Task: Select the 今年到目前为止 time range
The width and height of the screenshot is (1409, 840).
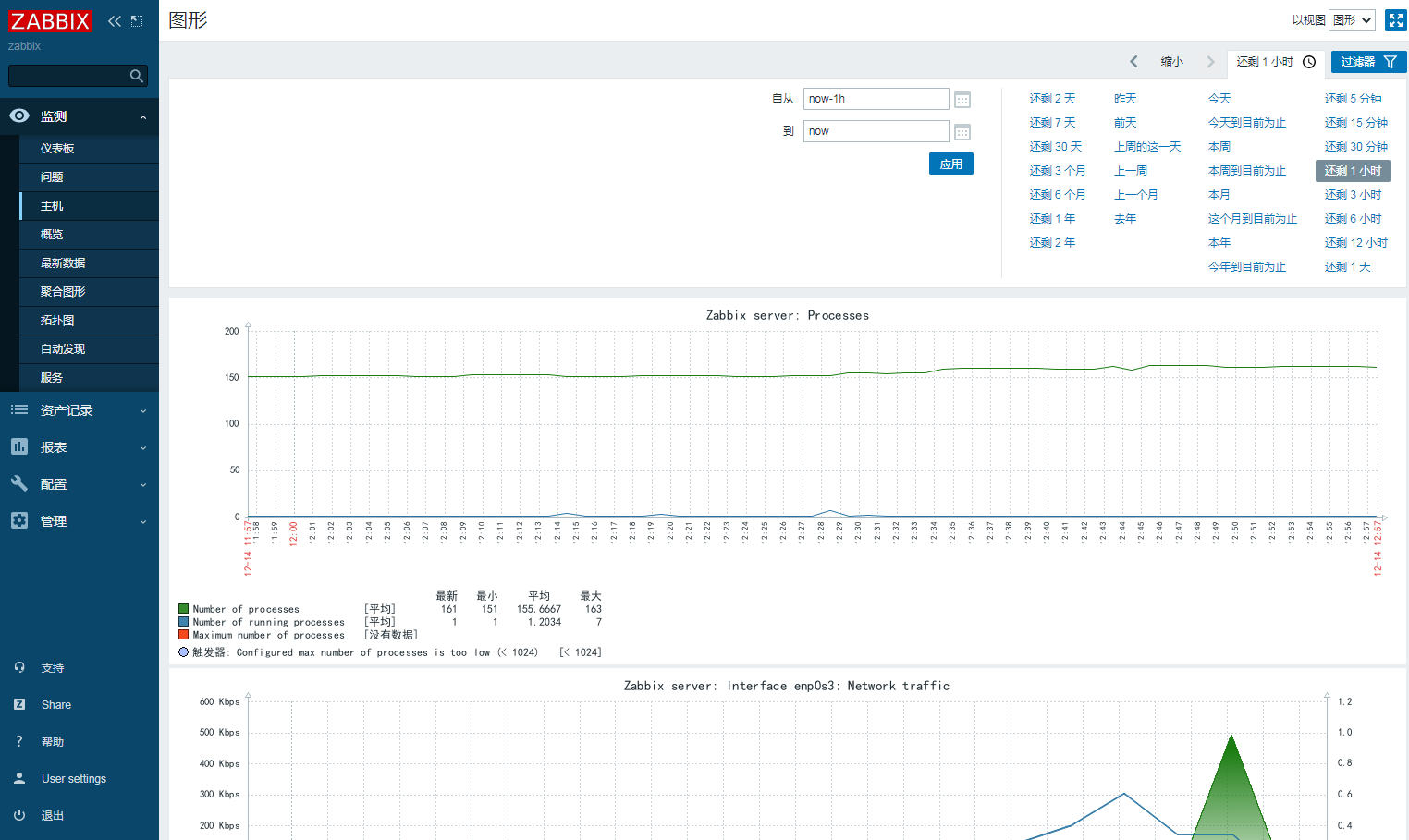Action: pyautogui.click(x=1247, y=267)
